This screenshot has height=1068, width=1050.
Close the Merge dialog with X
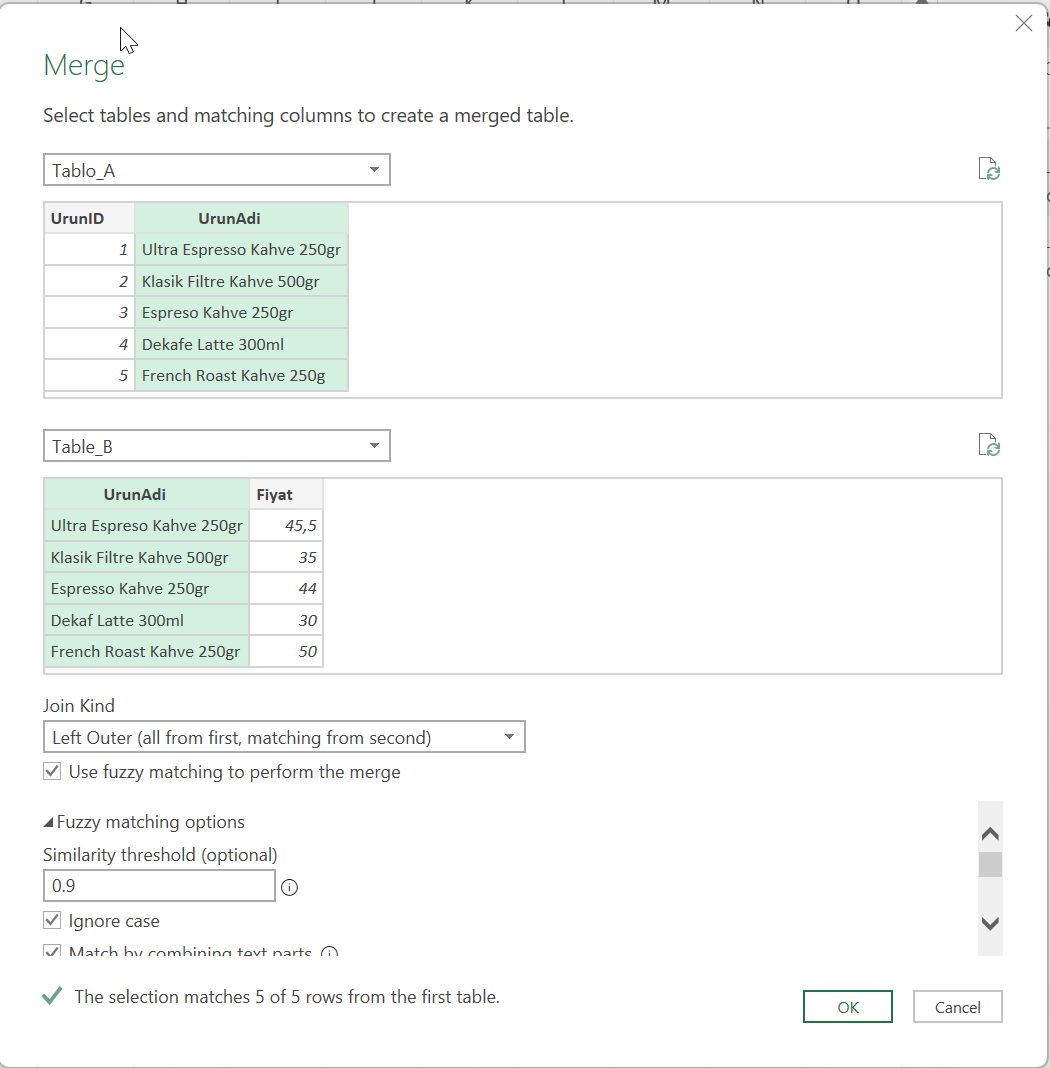[1024, 24]
